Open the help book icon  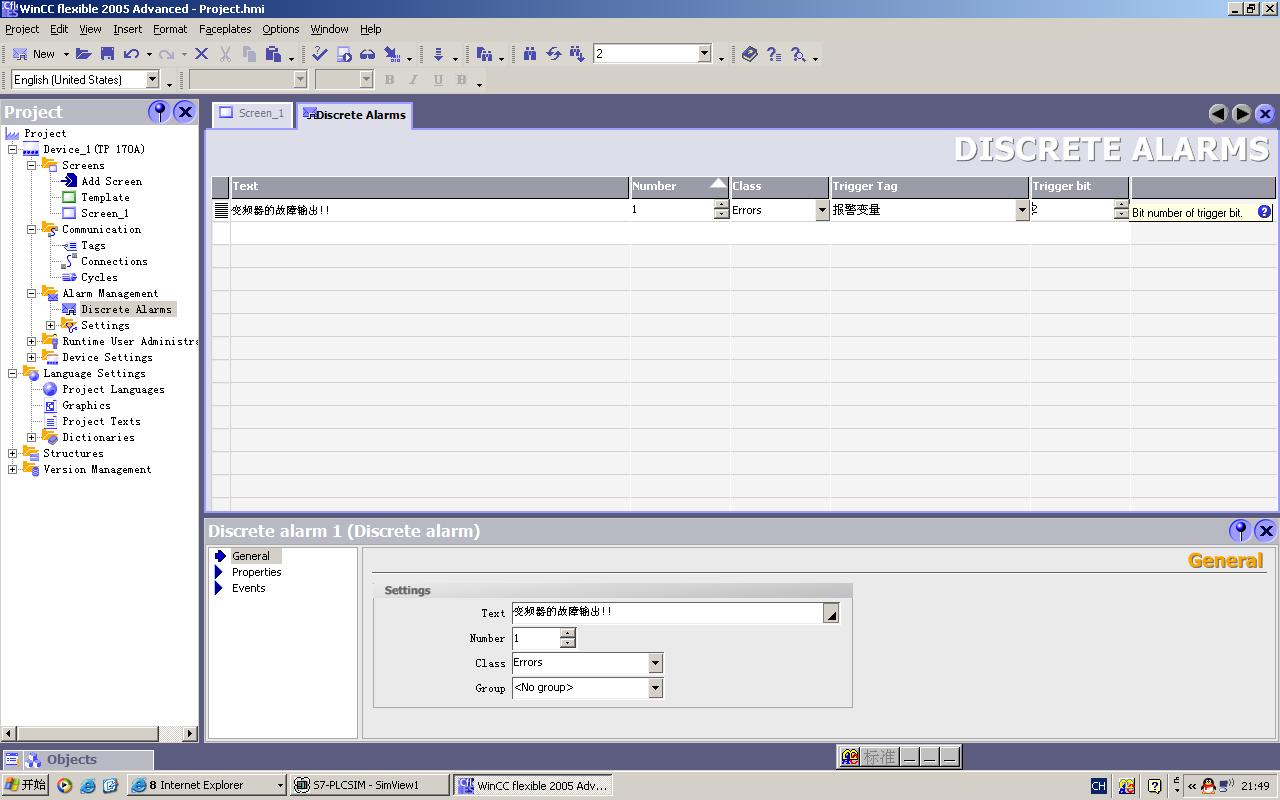750,54
